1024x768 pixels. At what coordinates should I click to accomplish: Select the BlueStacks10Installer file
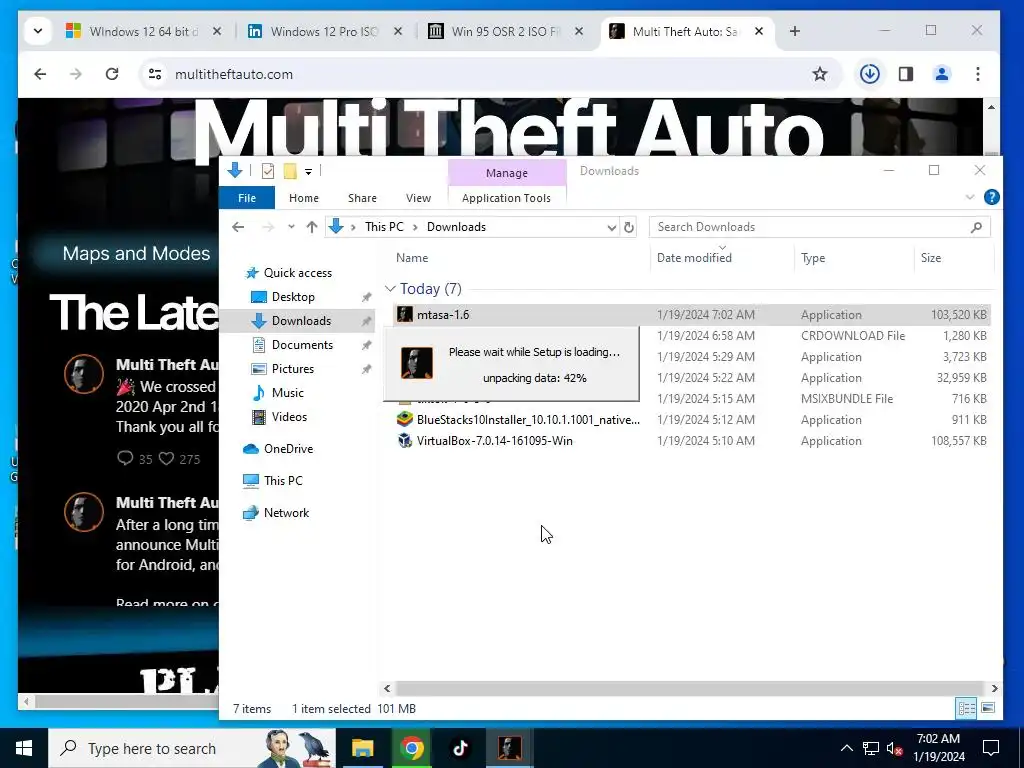click(692, 420)
